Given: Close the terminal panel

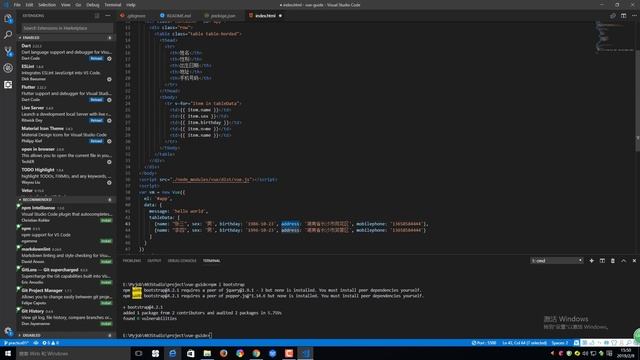Looking at the screenshot, I should [x=634, y=260].
